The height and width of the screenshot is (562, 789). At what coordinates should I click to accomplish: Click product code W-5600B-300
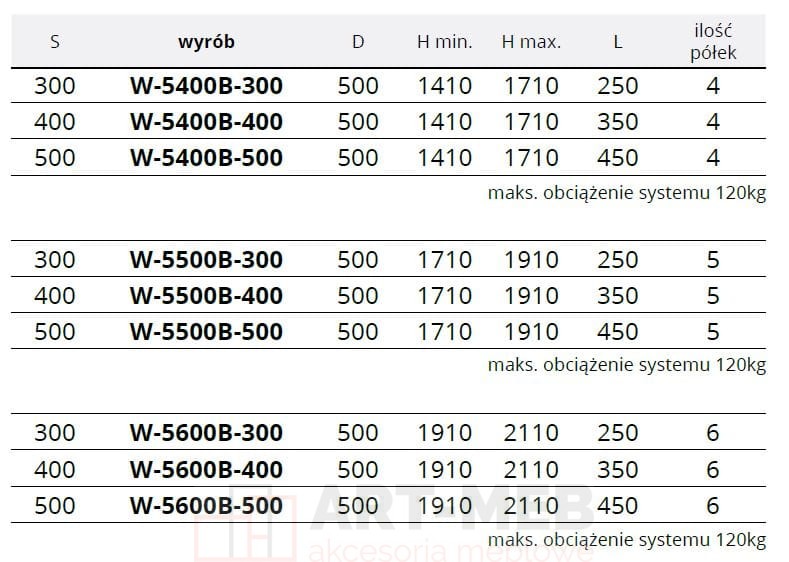[206, 433]
